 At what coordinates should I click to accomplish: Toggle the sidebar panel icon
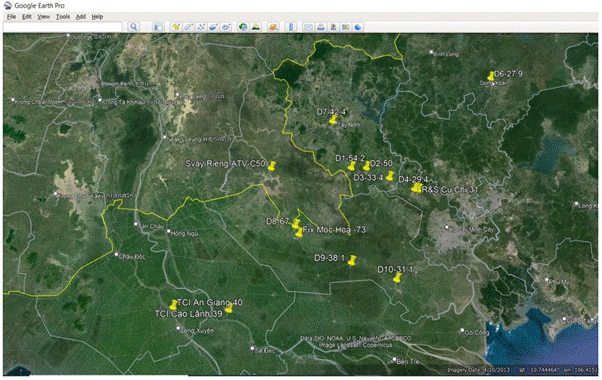click(158, 27)
